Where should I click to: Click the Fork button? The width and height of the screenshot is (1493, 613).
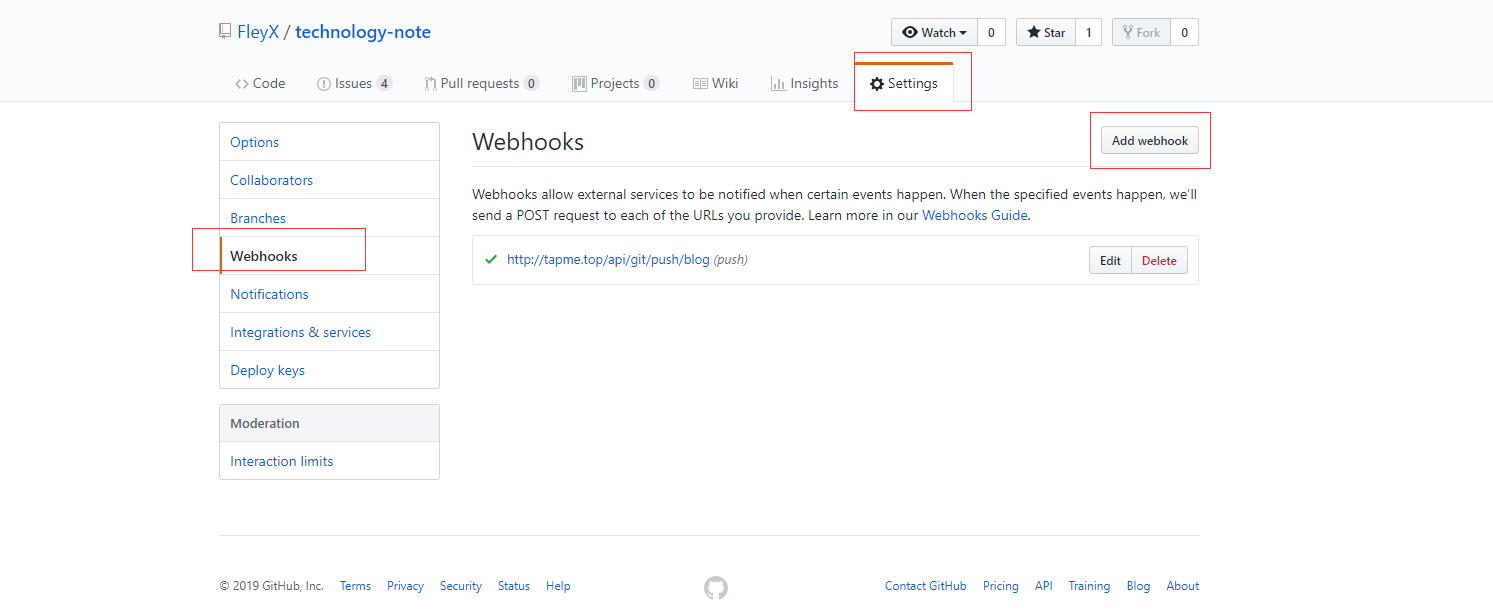[x=1141, y=32]
